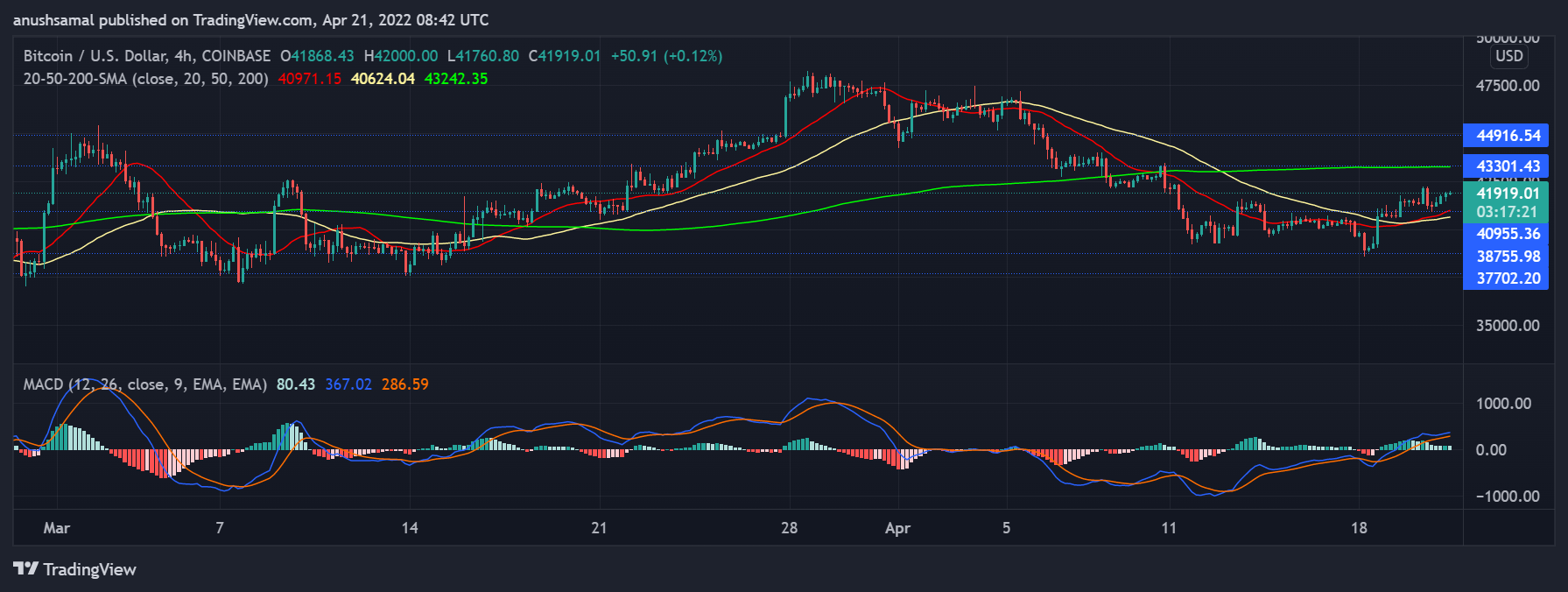Click the MACD indicator legend label
This screenshot has height=592, width=1568.
coord(145,384)
